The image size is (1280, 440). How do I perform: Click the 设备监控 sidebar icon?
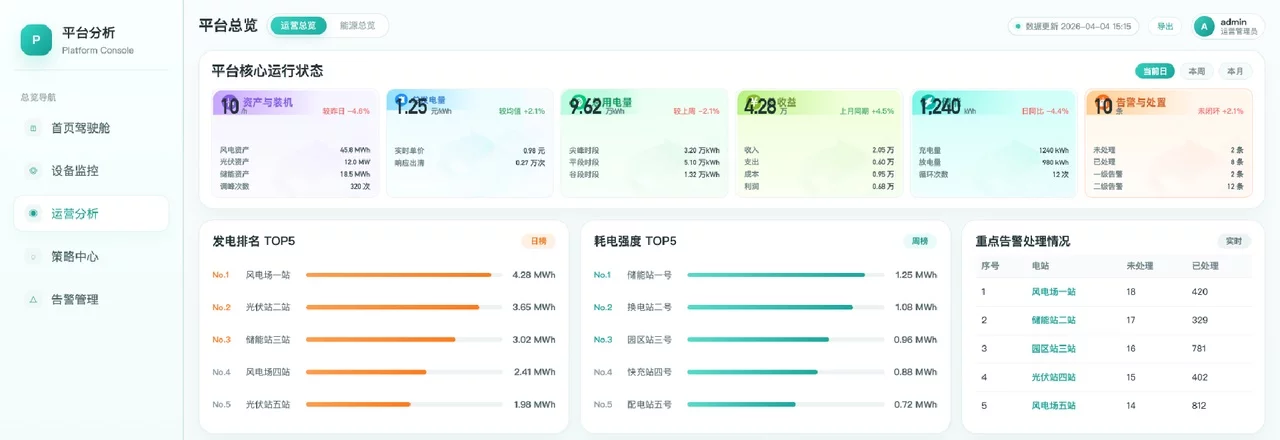coord(33,171)
